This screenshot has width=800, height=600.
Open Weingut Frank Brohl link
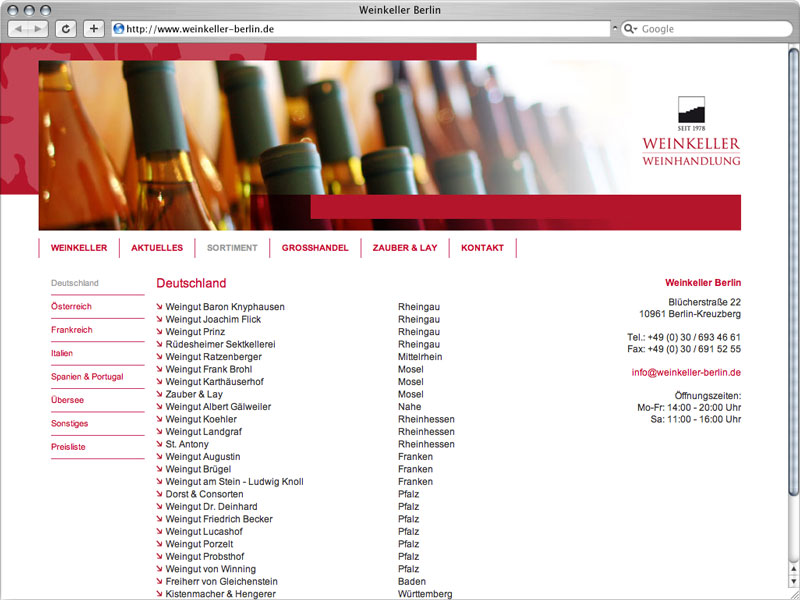(209, 369)
